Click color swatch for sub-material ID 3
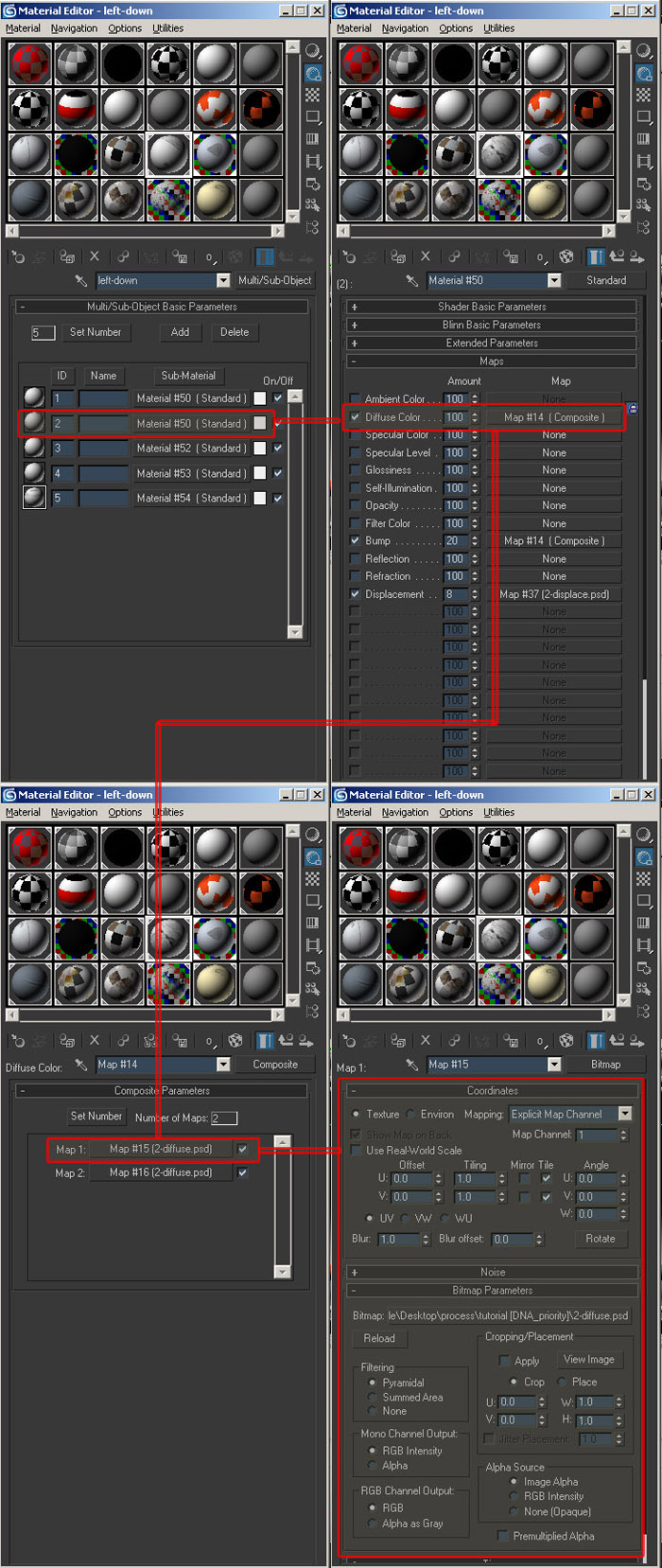662x1568 pixels. [x=260, y=449]
